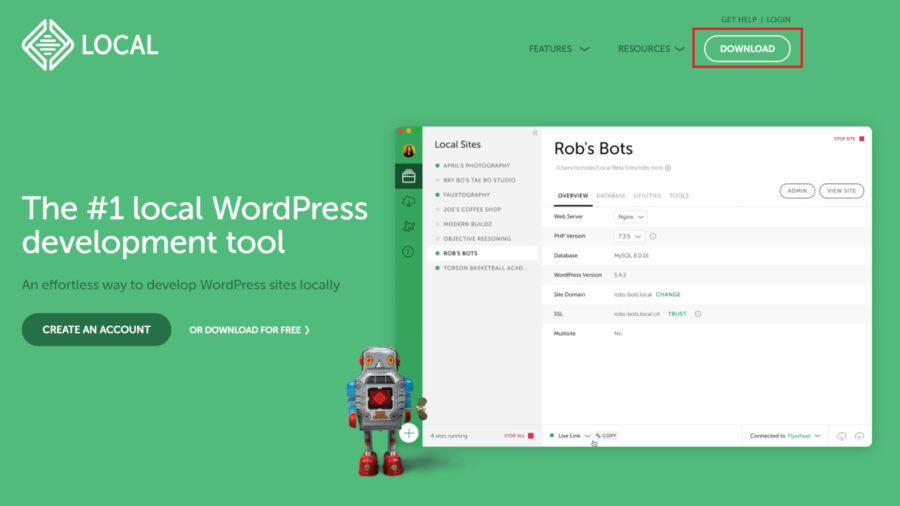Screen dimensions: 900x506
Task: Open the Features menu item
Action: (x=550, y=49)
